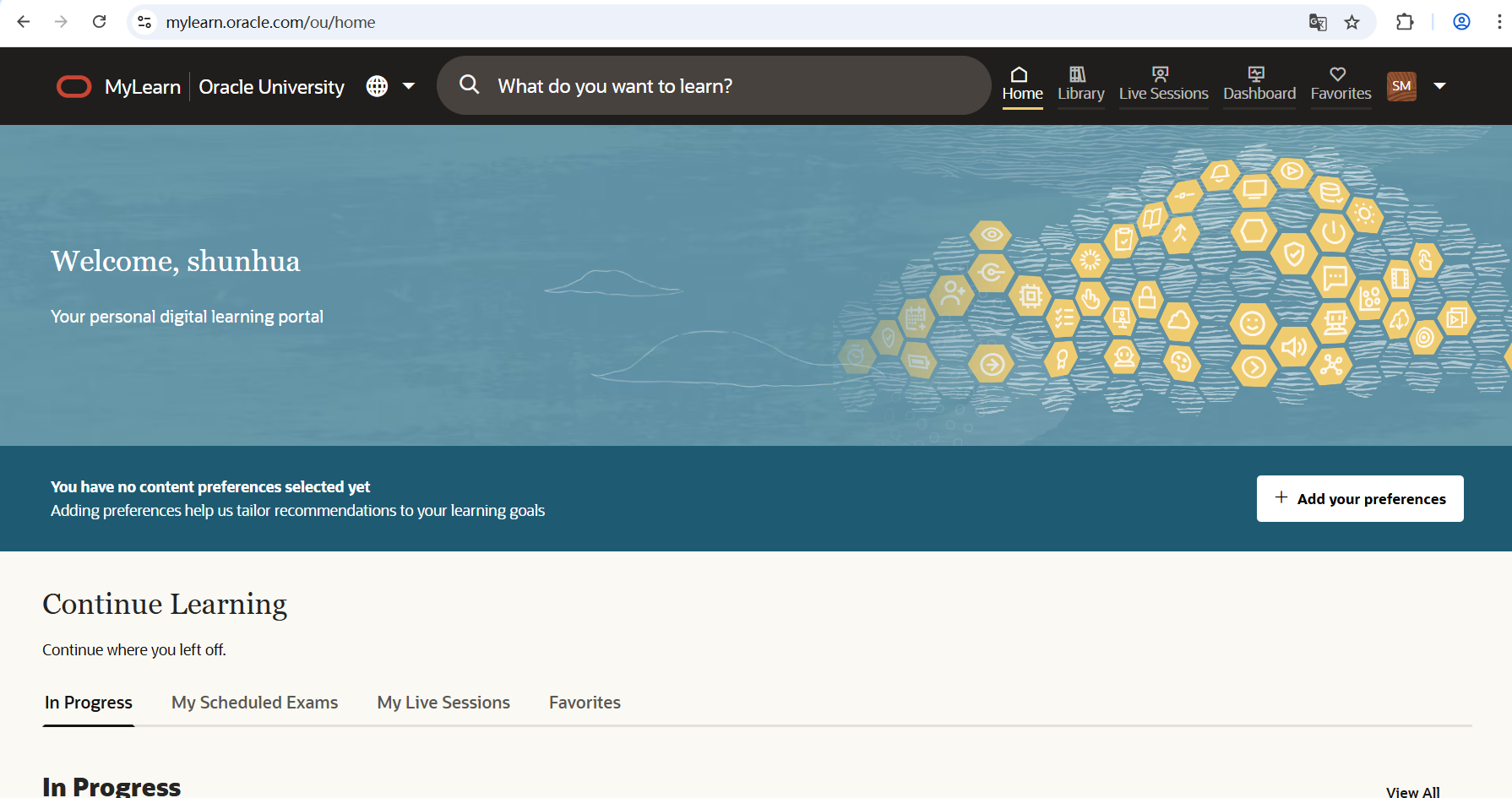
Task: Reload the page with the refresh icon
Action: point(99,22)
